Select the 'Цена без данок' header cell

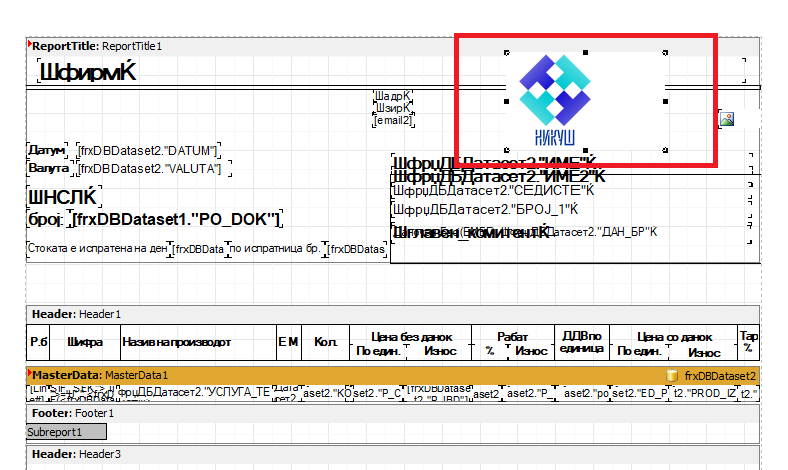pyautogui.click(x=411, y=337)
